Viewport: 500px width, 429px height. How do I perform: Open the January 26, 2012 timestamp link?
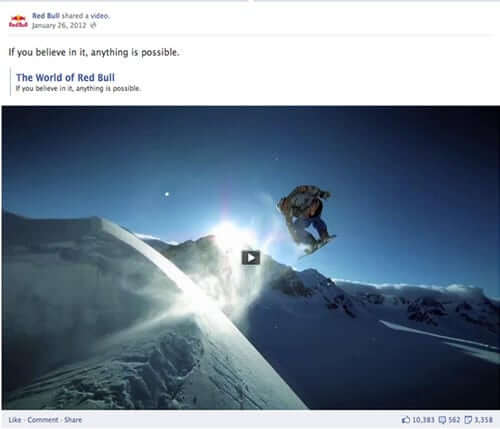[x=59, y=25]
